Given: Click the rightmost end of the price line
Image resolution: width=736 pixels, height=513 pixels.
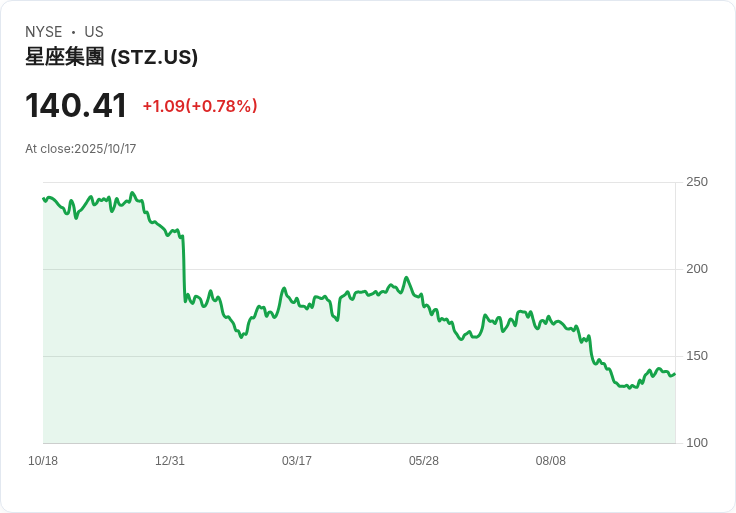Looking at the screenshot, I should pyautogui.click(x=675, y=374).
